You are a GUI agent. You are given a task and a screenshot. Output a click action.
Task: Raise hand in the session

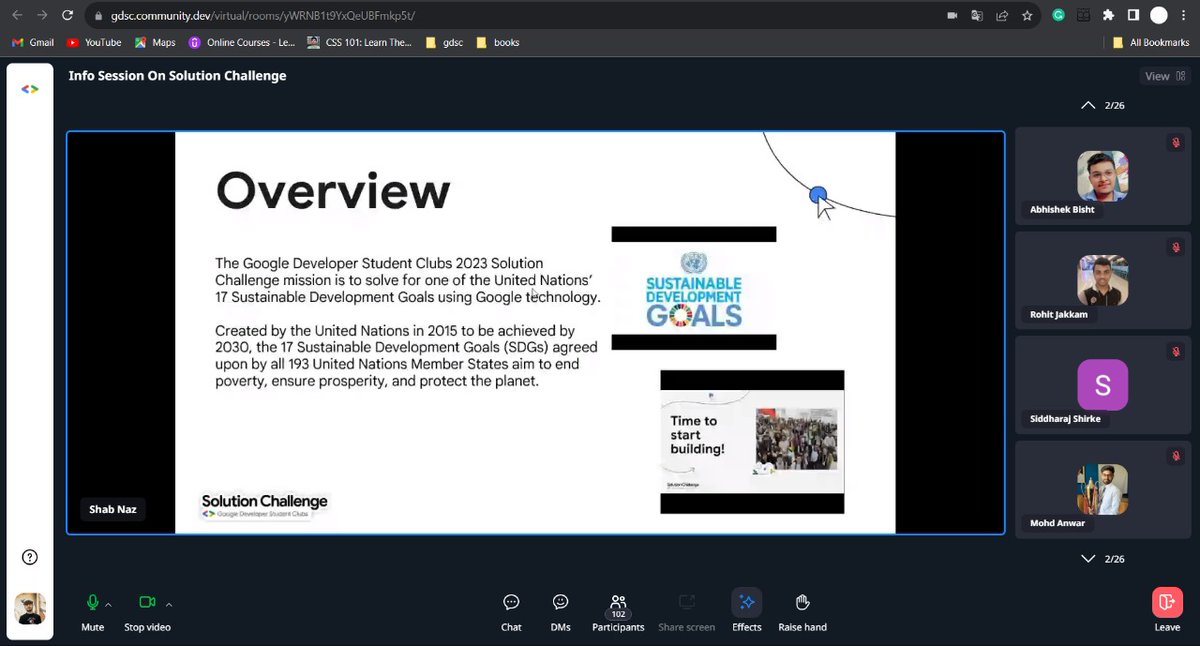[802, 612]
